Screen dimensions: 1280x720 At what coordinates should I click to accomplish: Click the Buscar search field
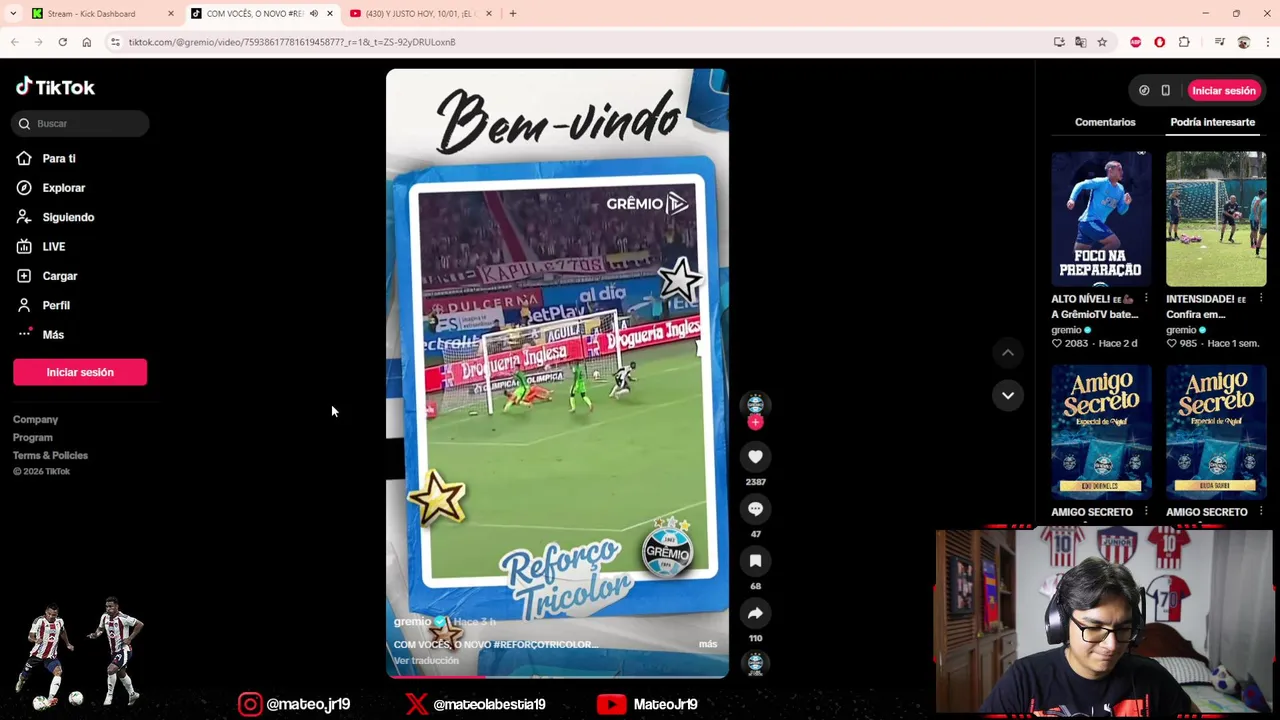pyautogui.click(x=80, y=123)
